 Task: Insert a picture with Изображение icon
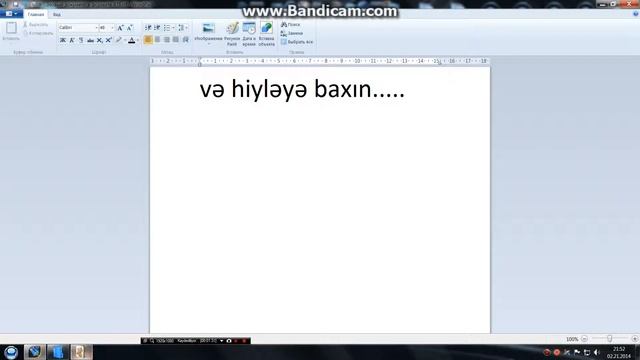(209, 28)
